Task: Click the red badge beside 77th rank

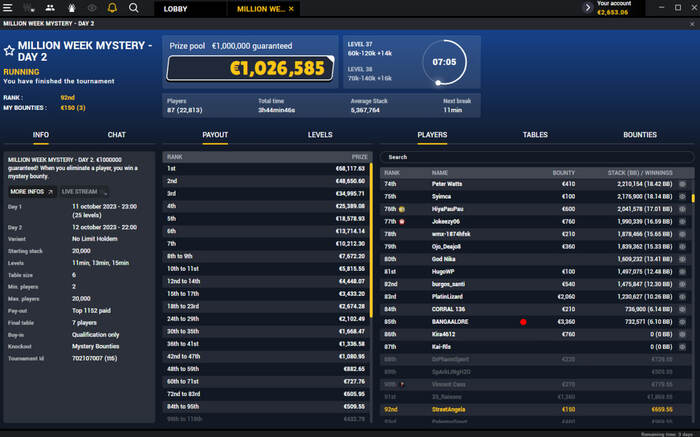Action: coord(402,221)
